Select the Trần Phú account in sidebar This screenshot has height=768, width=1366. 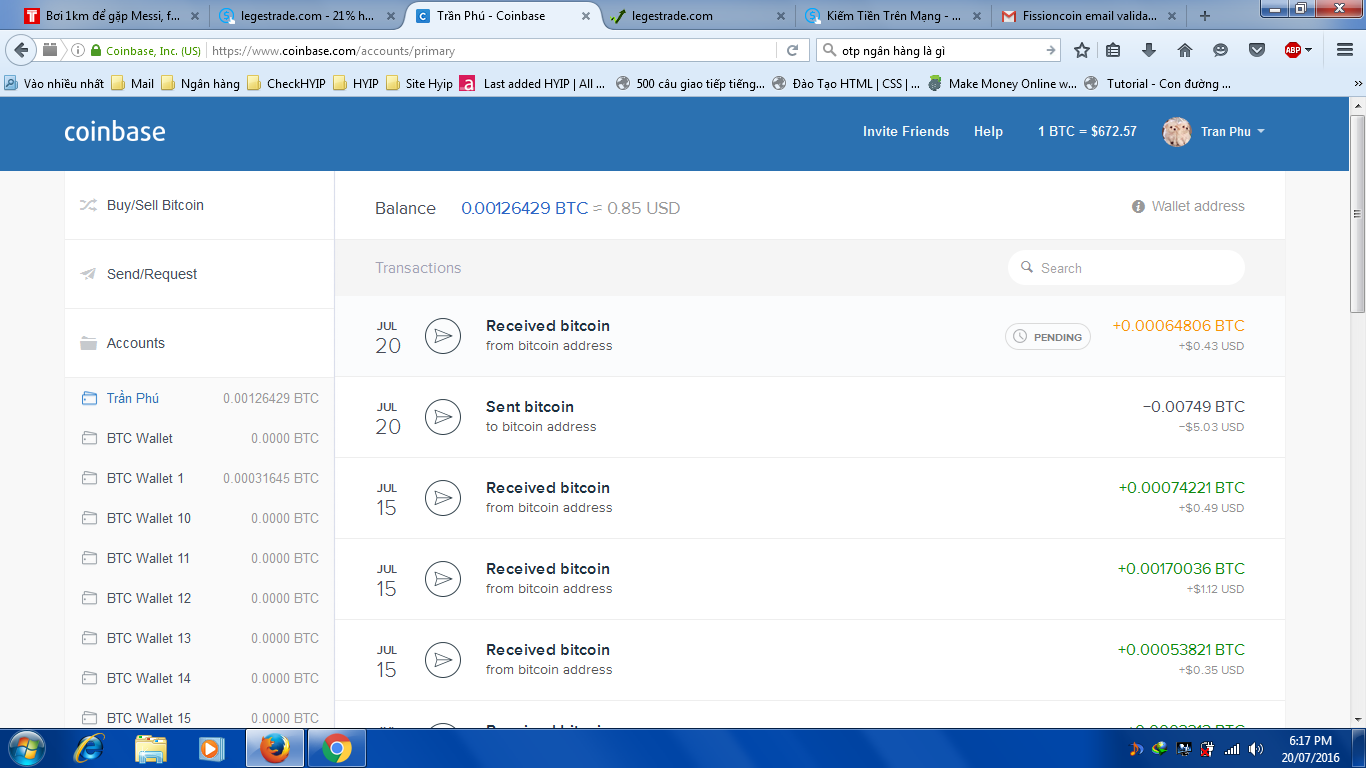point(199,398)
